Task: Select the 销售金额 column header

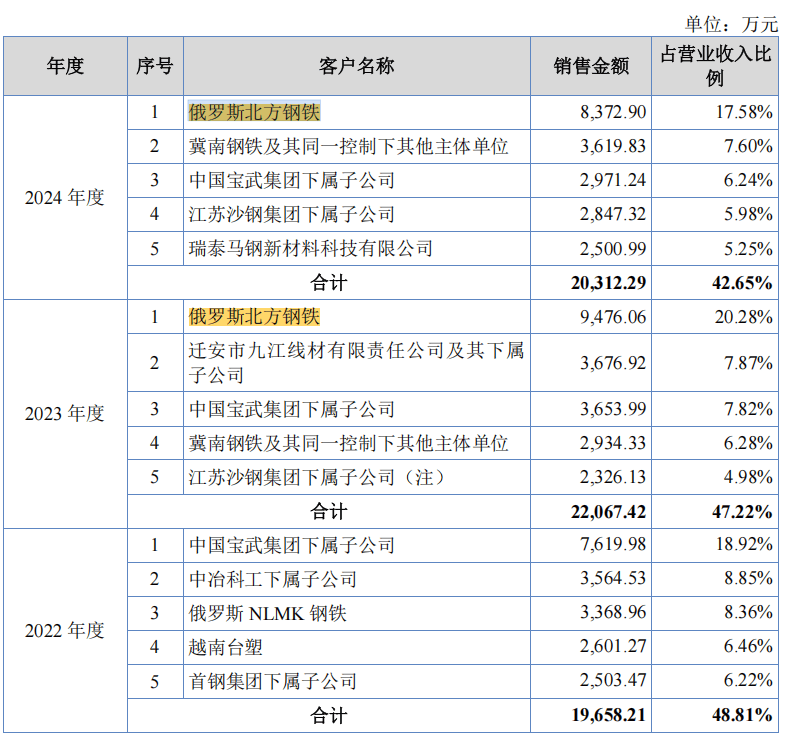Action: coord(591,66)
